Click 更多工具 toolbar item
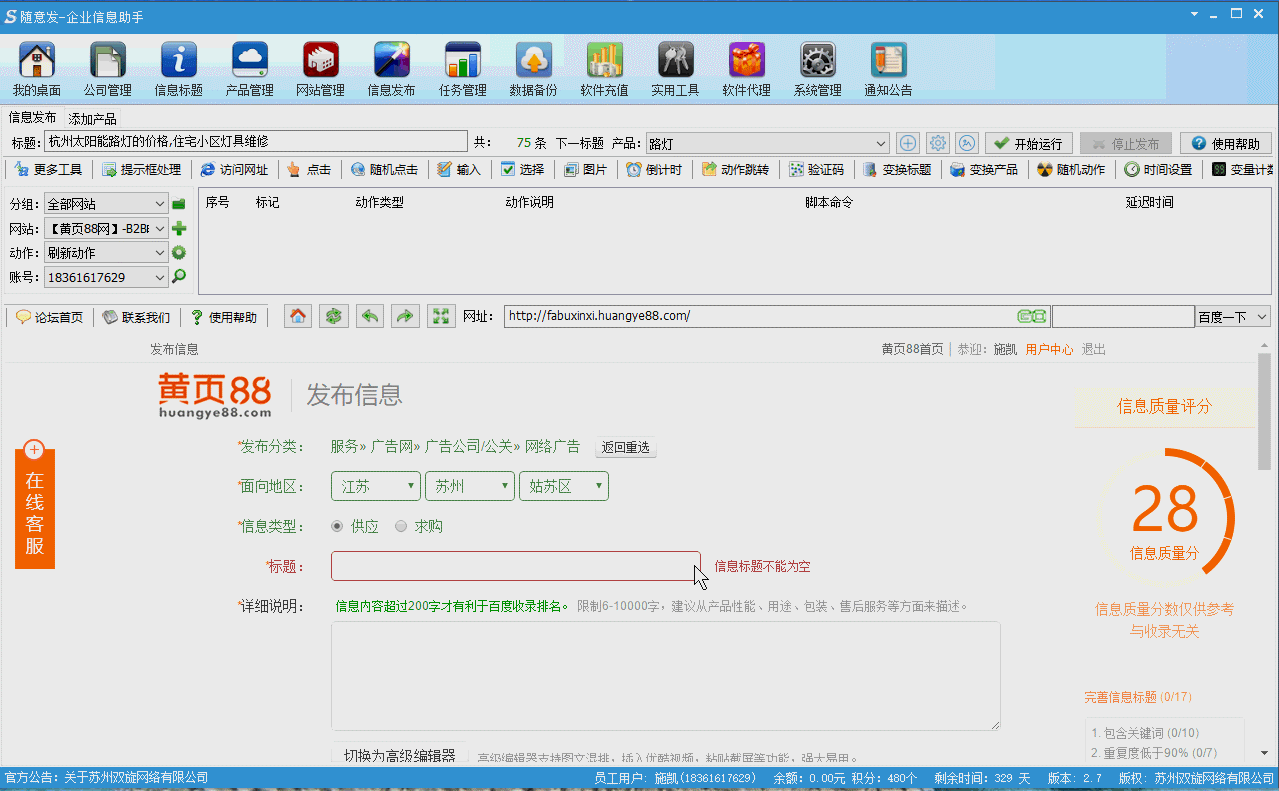Screen dimensions: 1279x791 click(x=48, y=170)
